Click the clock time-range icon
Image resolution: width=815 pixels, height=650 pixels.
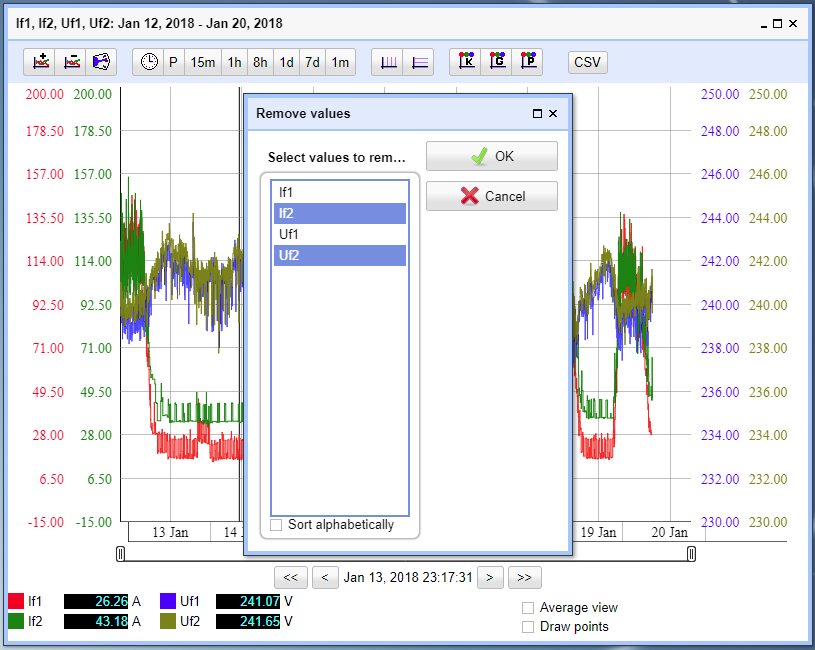click(x=149, y=62)
